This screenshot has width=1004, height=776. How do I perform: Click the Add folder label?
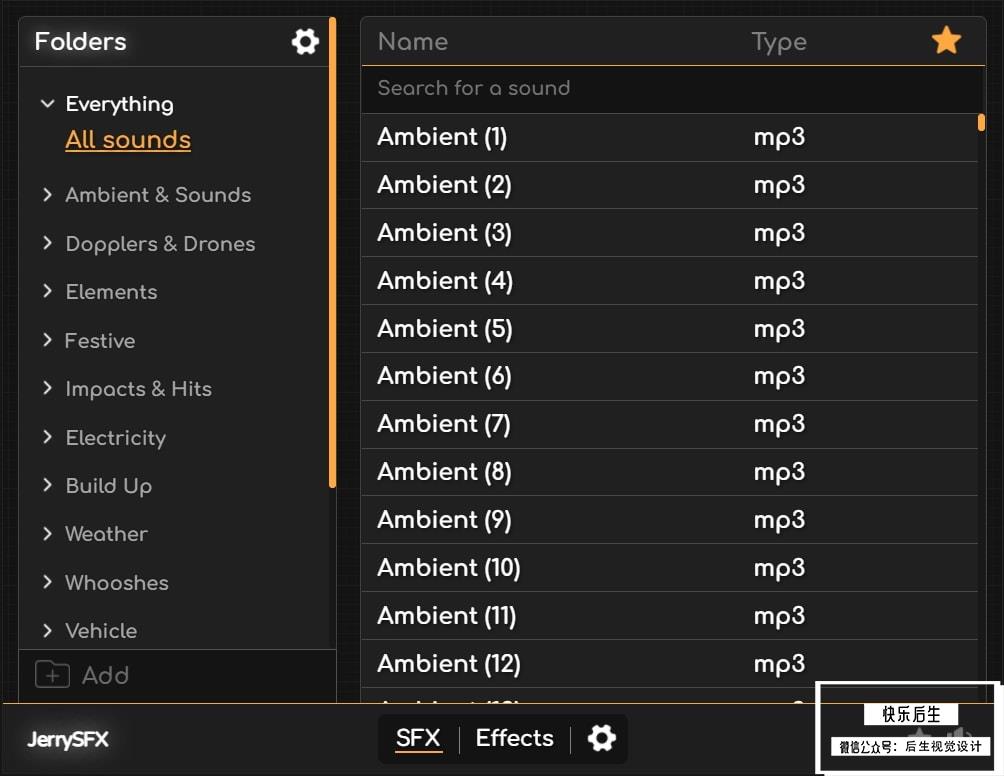[106, 675]
